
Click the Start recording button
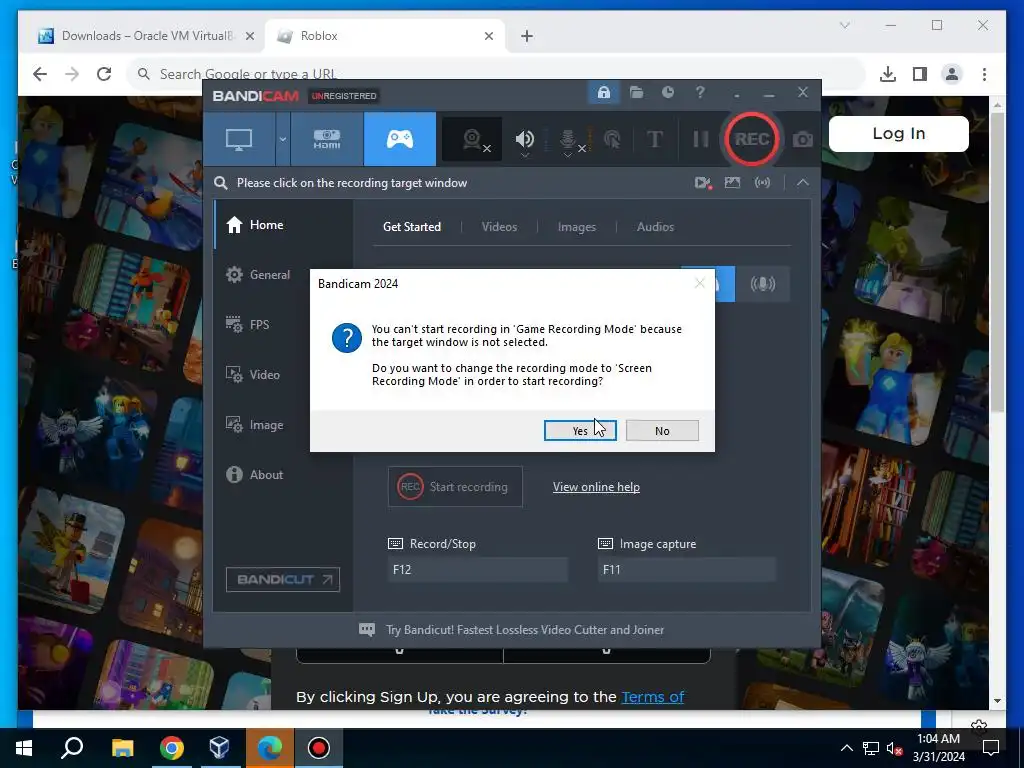(455, 487)
